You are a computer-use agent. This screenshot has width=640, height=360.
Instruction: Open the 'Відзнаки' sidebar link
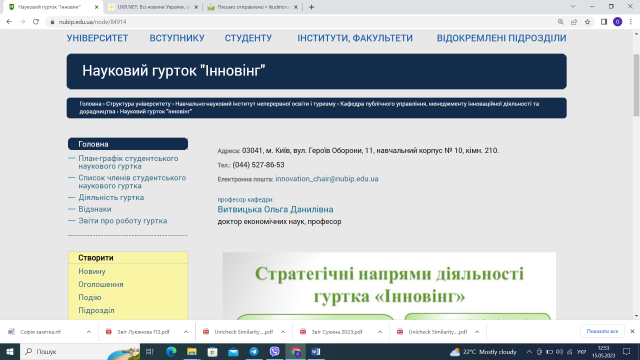click(95, 209)
